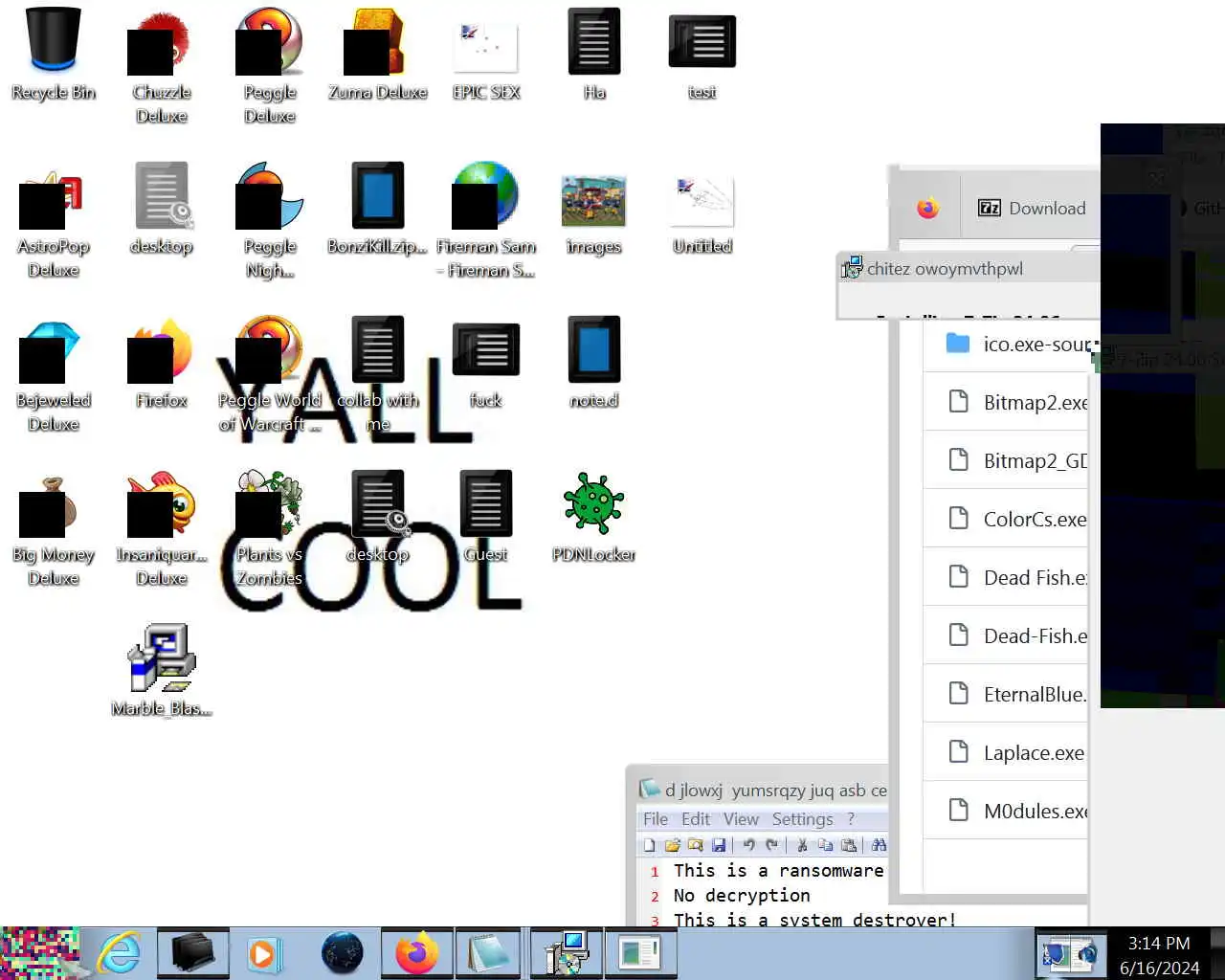Select the test file icon on desktop
This screenshot has width=1225, height=980.
point(702,54)
